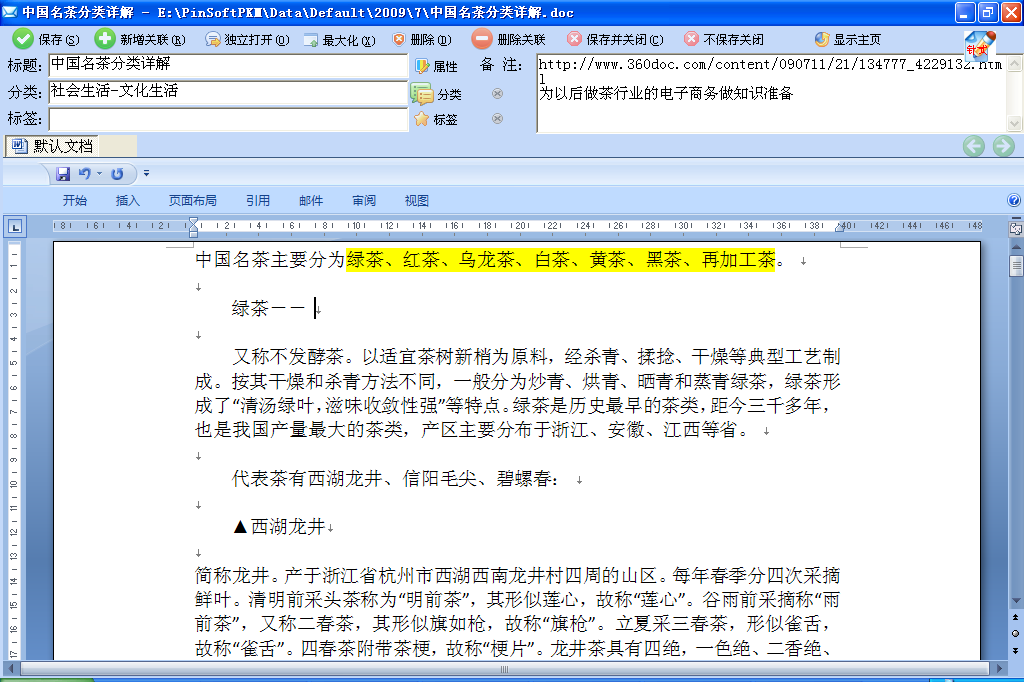Click the 删除关联 red minus icon

(482, 39)
